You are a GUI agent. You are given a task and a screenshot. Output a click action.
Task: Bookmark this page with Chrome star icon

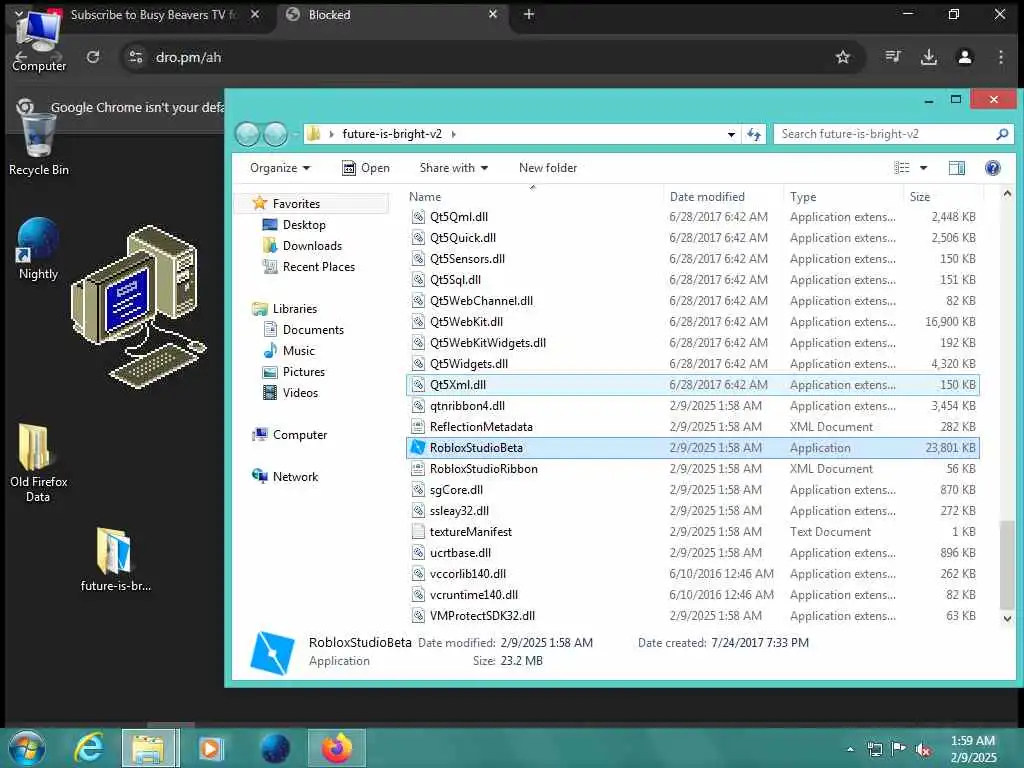coord(842,57)
